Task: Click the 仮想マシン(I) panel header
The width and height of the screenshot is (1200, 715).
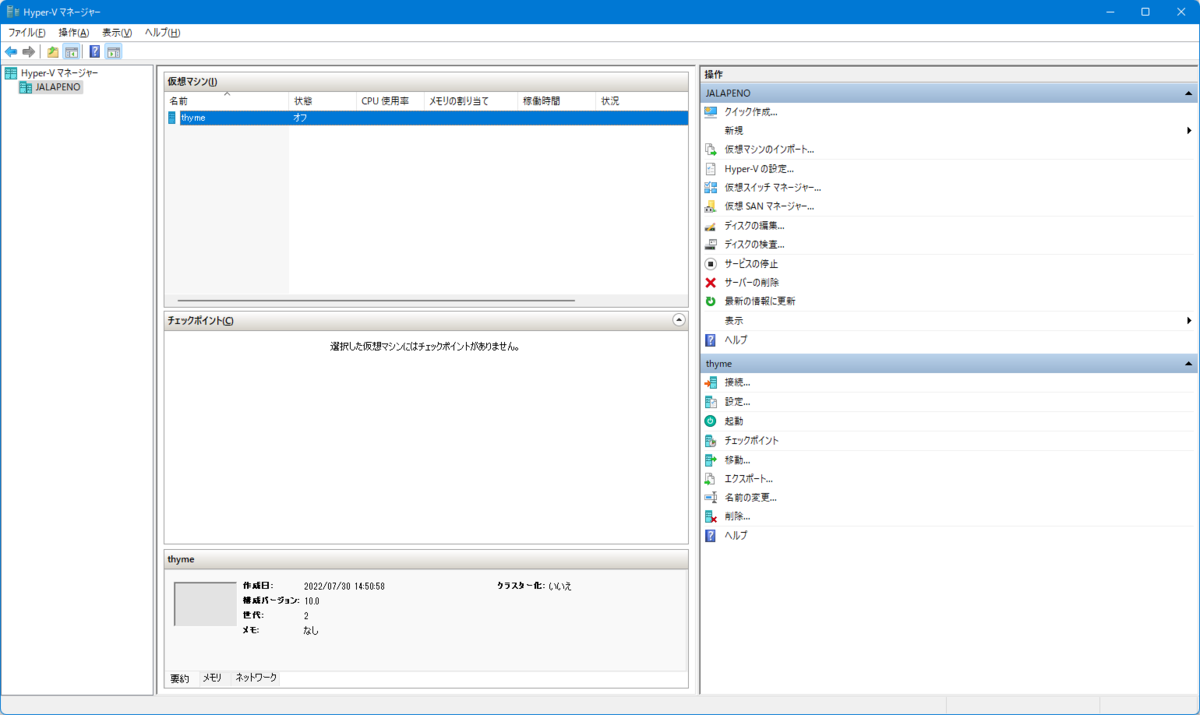Action: (x=426, y=82)
